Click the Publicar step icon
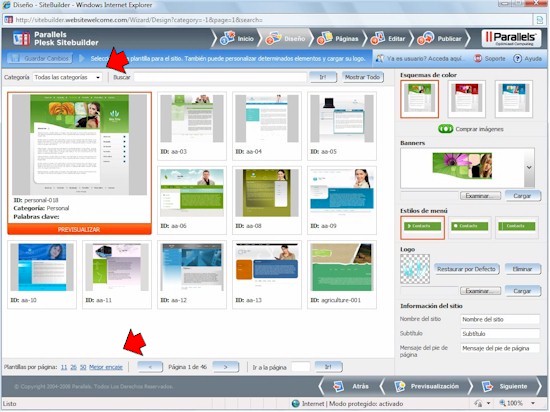Viewport: 550px width, 412px height. pyautogui.click(x=425, y=38)
